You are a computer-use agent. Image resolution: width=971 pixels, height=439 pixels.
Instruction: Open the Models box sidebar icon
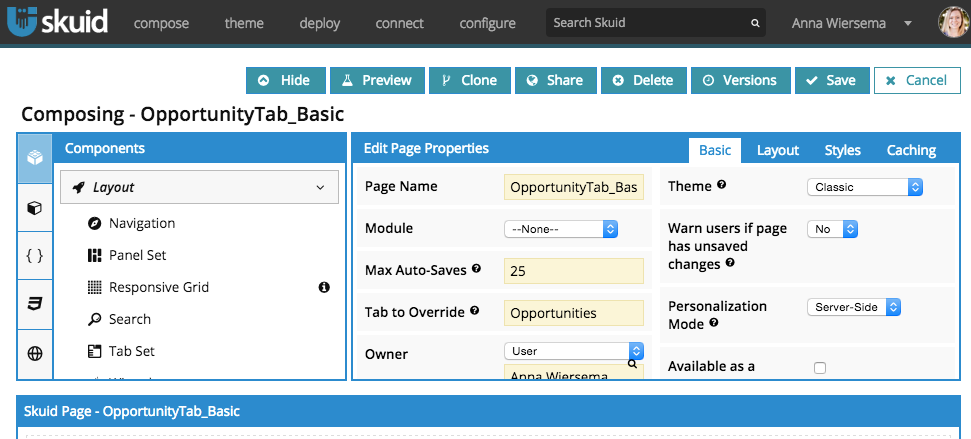click(35, 207)
